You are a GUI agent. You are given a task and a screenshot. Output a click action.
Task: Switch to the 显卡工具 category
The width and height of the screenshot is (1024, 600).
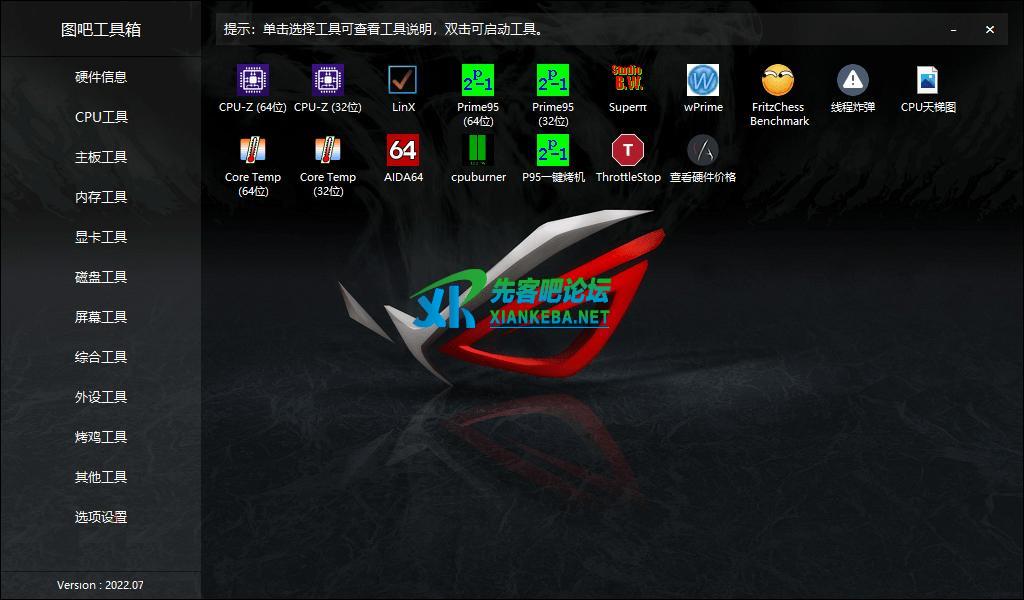click(101, 237)
